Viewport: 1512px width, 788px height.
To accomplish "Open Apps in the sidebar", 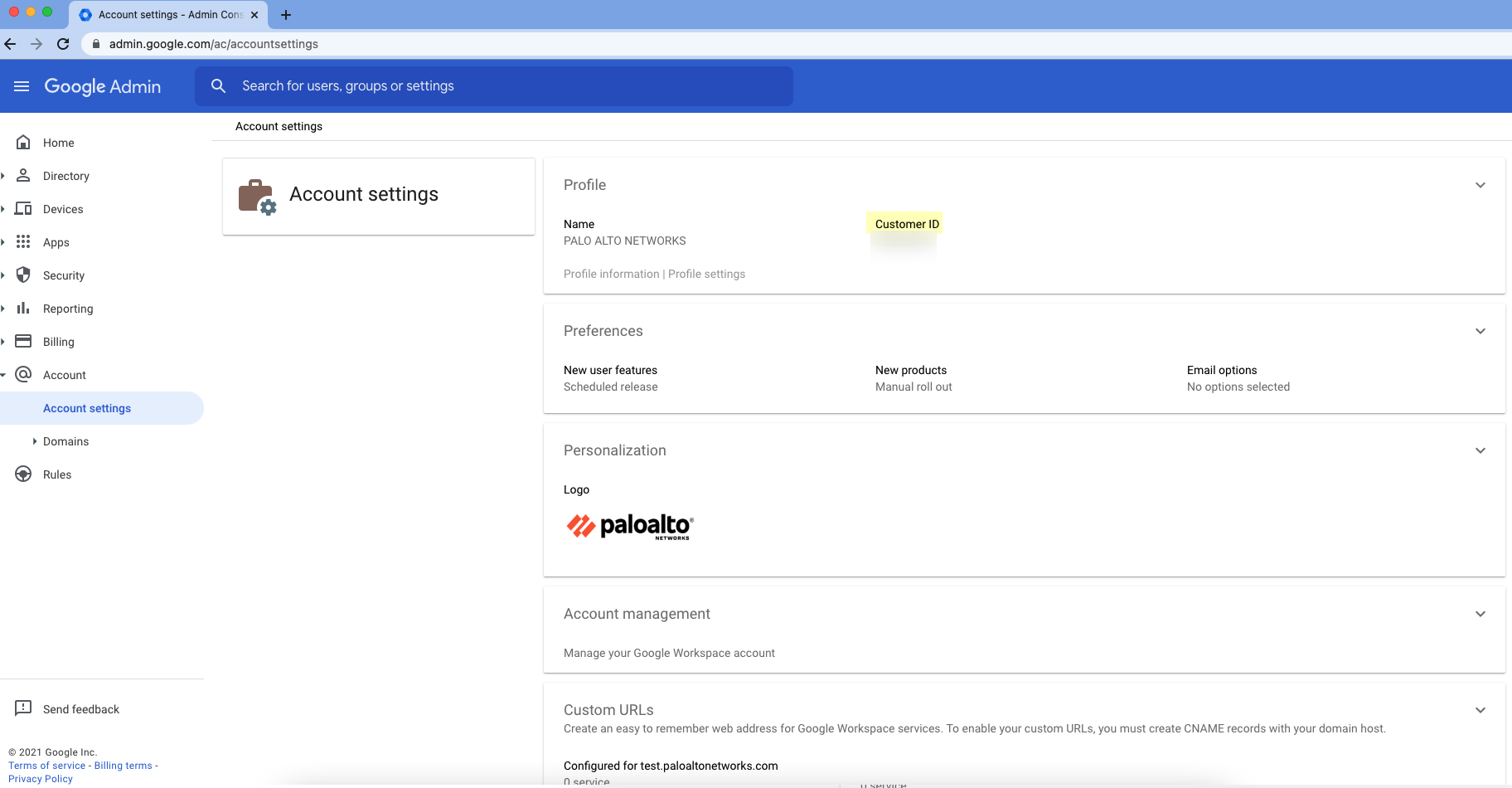I will click(x=56, y=242).
